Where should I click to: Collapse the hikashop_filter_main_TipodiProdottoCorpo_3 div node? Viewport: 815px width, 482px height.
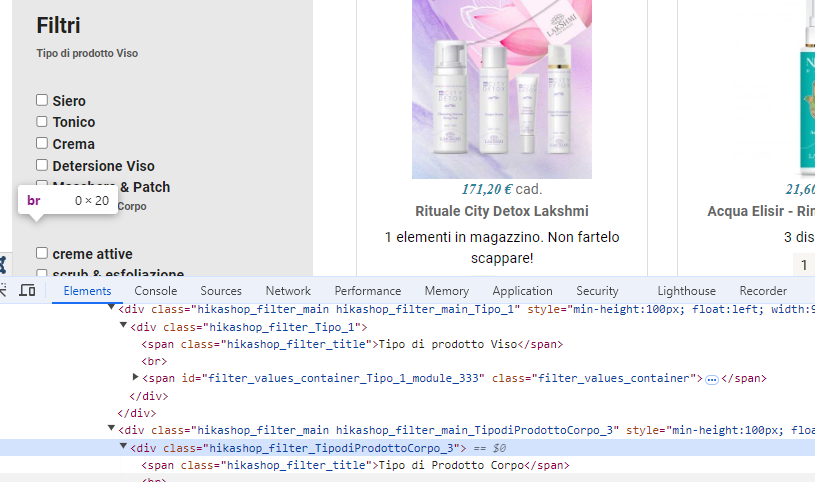[x=111, y=428]
